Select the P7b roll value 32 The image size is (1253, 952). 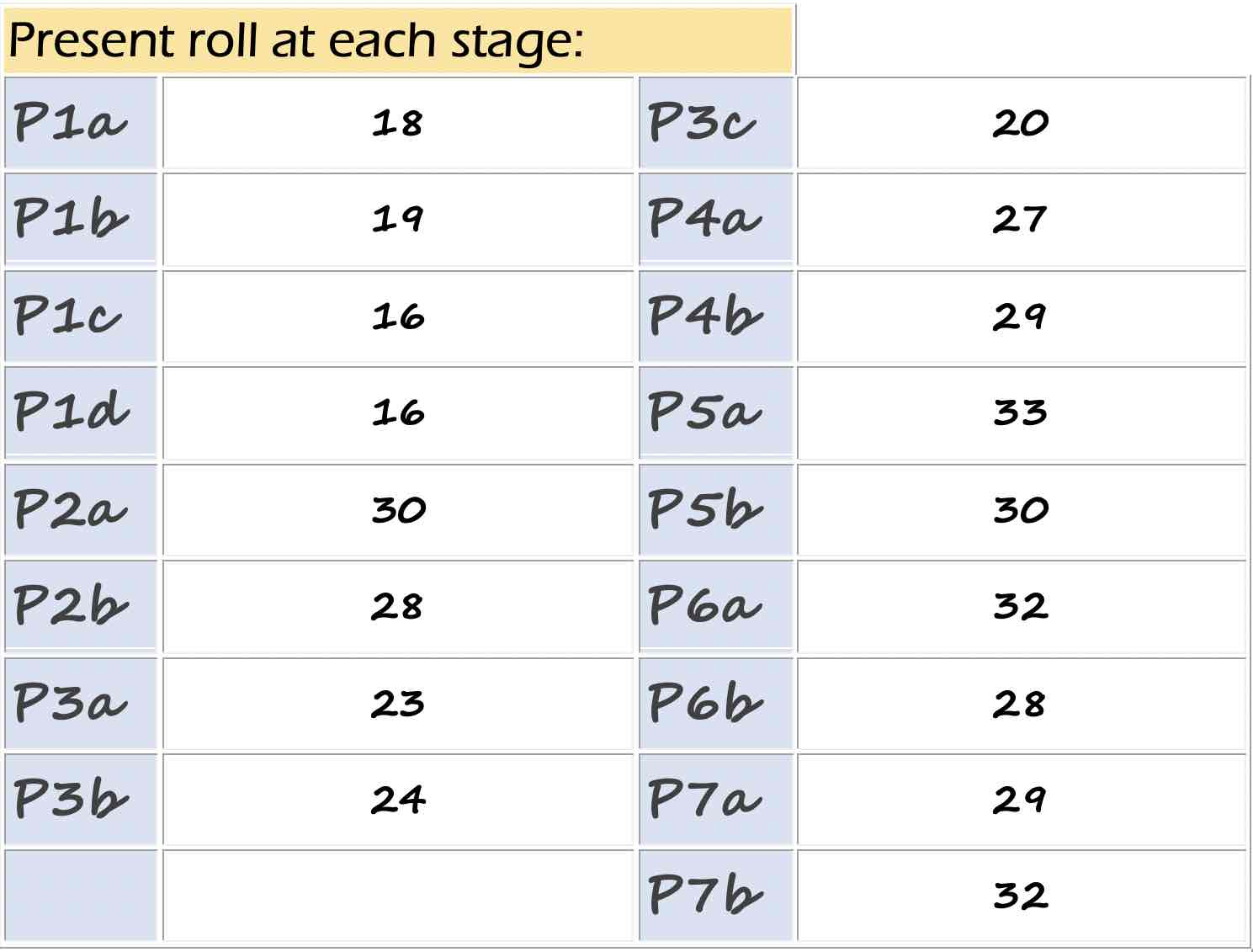[1022, 896]
